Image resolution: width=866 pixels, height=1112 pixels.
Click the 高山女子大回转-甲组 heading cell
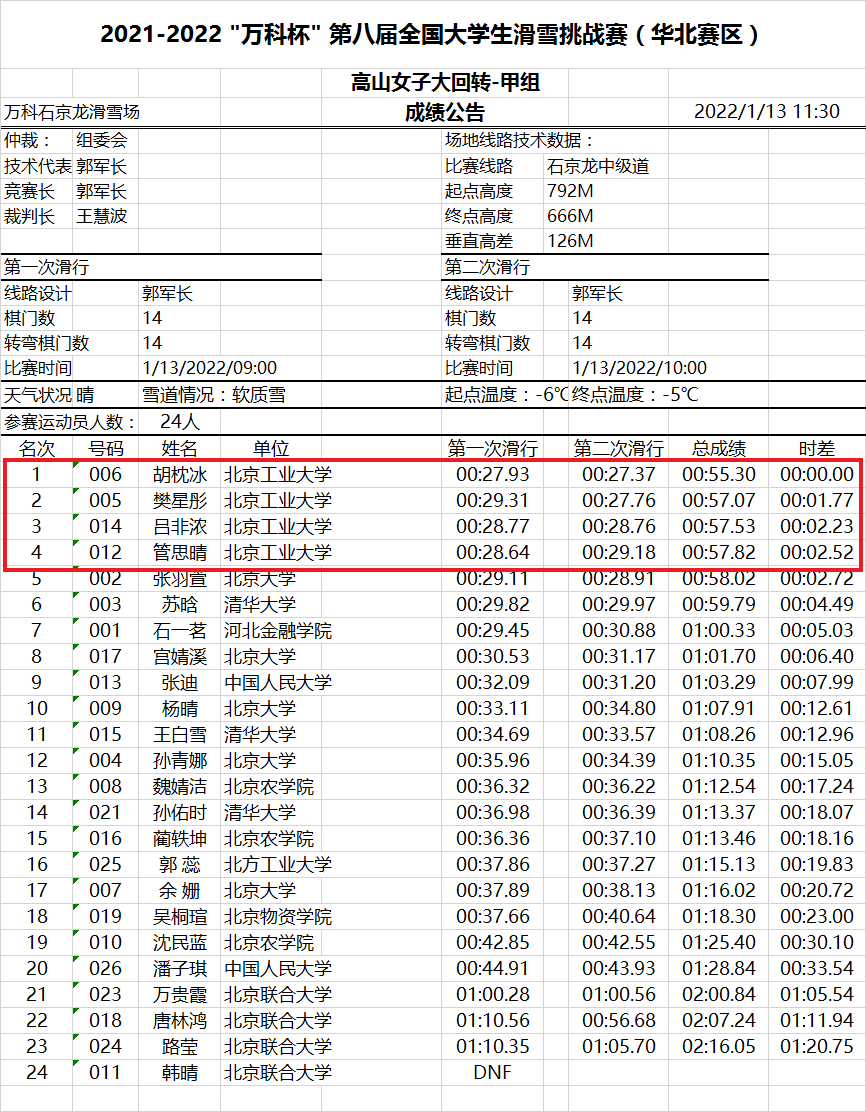[x=445, y=83]
